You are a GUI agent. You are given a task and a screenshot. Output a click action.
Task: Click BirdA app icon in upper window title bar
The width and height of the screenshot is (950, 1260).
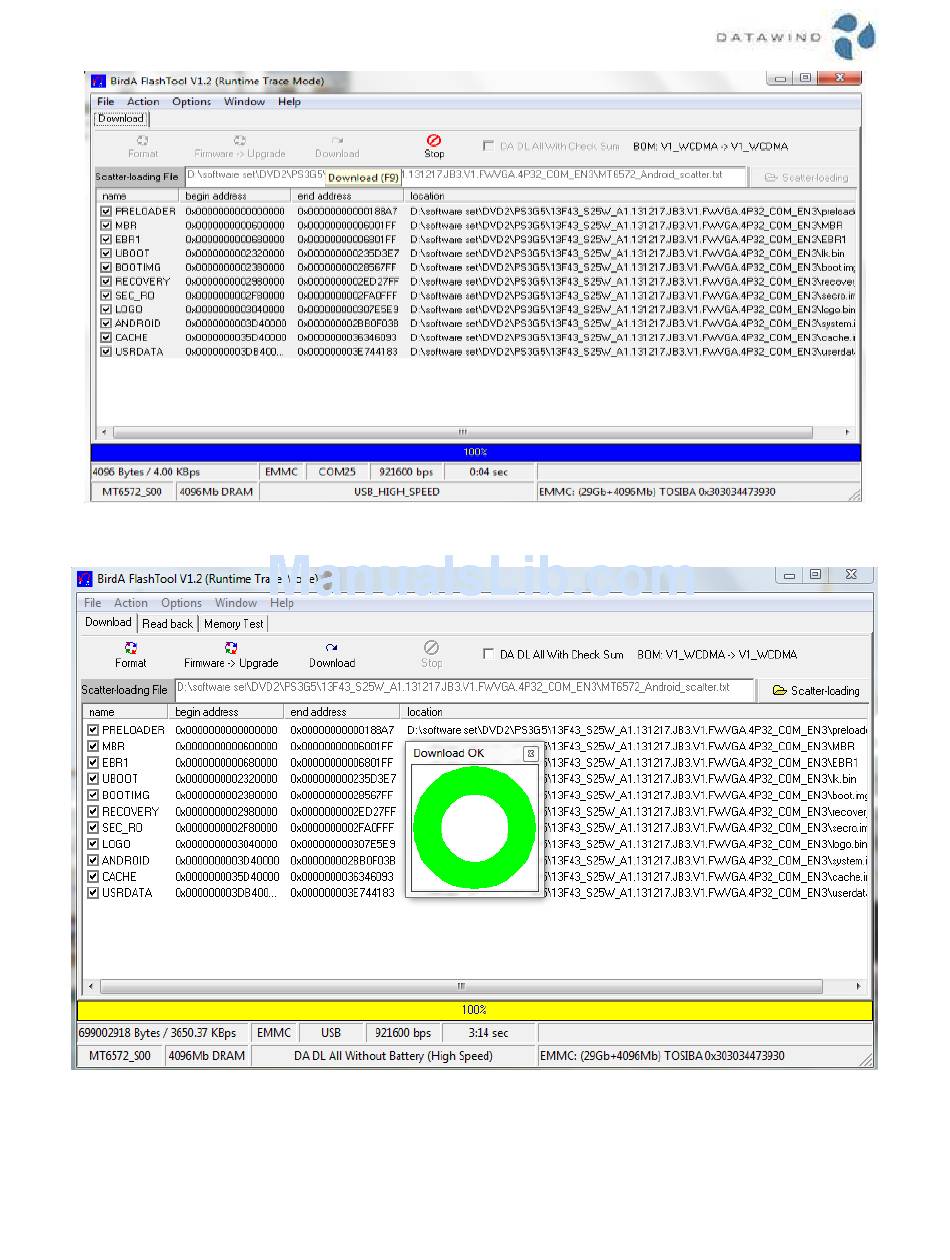click(99, 81)
